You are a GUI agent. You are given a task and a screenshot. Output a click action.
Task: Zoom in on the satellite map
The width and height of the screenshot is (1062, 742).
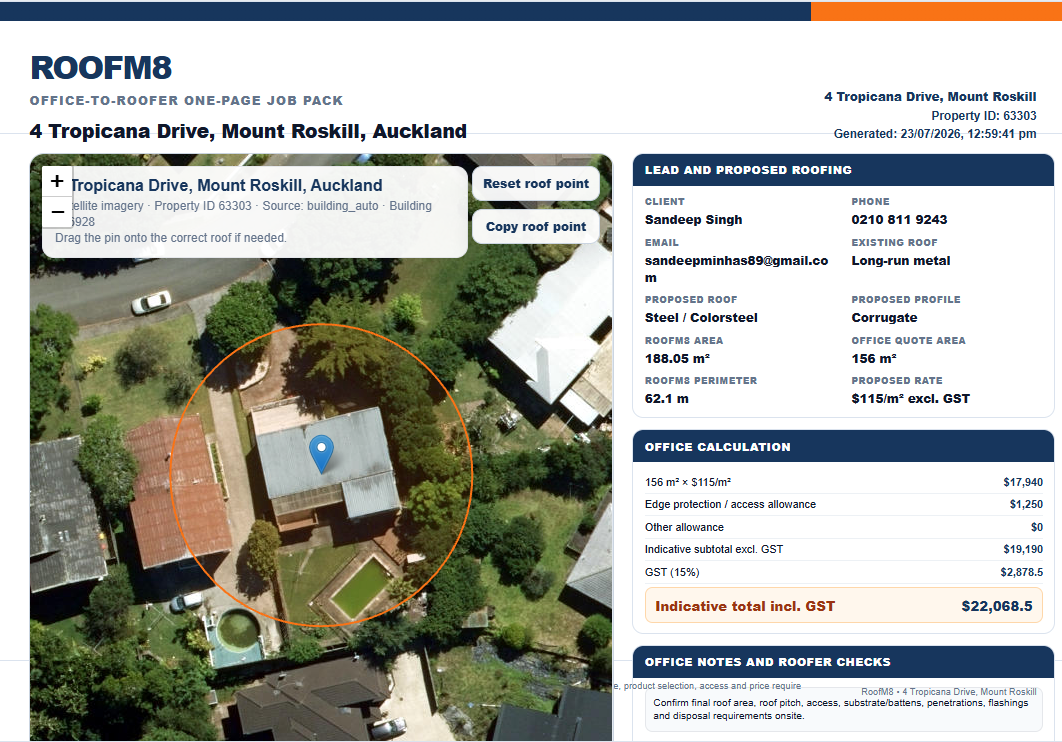pos(58,181)
